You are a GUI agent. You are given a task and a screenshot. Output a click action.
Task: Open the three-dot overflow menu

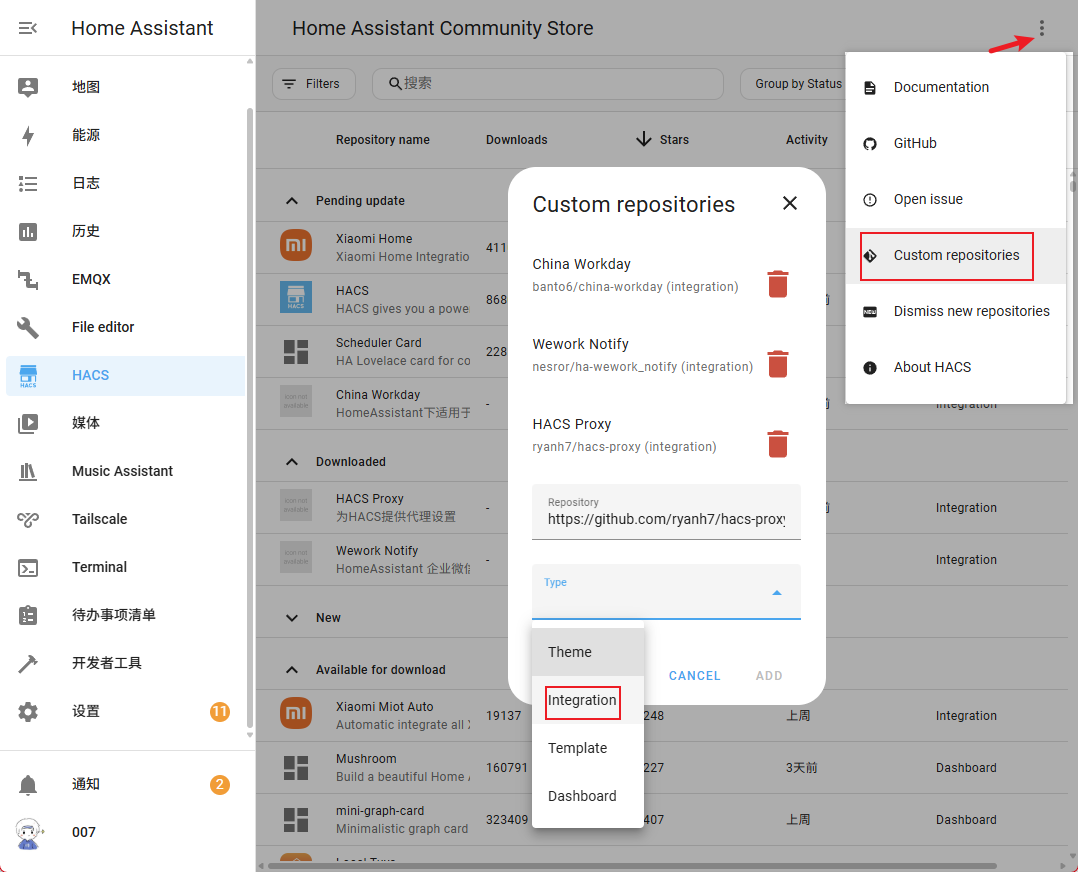1041,29
